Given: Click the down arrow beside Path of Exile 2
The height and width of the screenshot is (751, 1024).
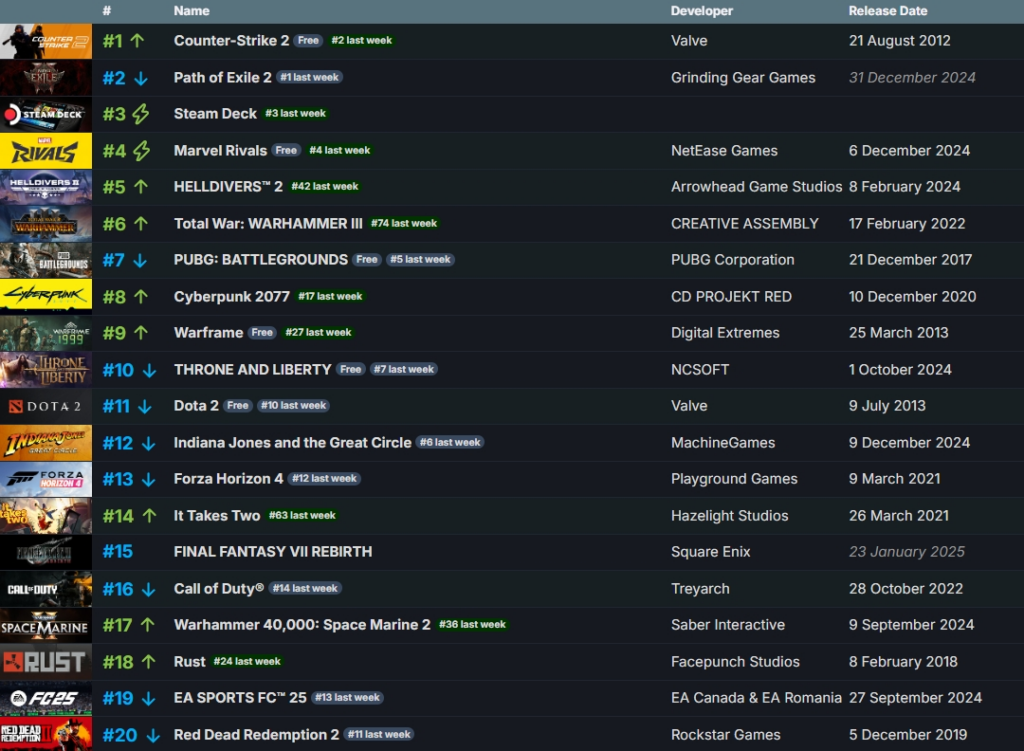Looking at the screenshot, I should (x=142, y=77).
